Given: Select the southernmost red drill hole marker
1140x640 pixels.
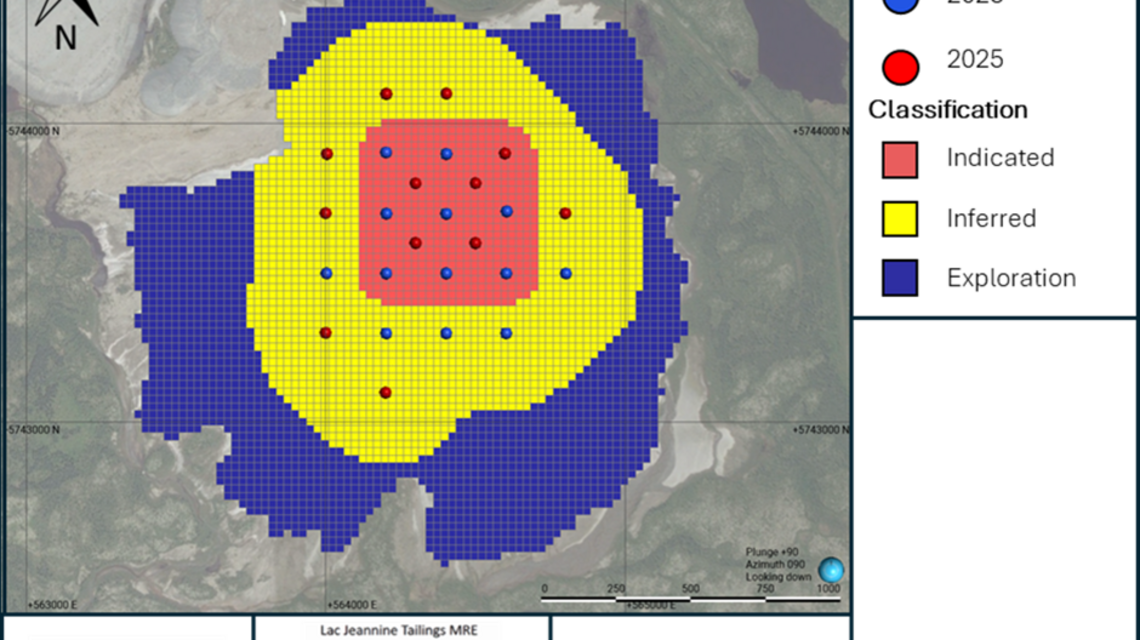Looking at the screenshot, I should [386, 393].
